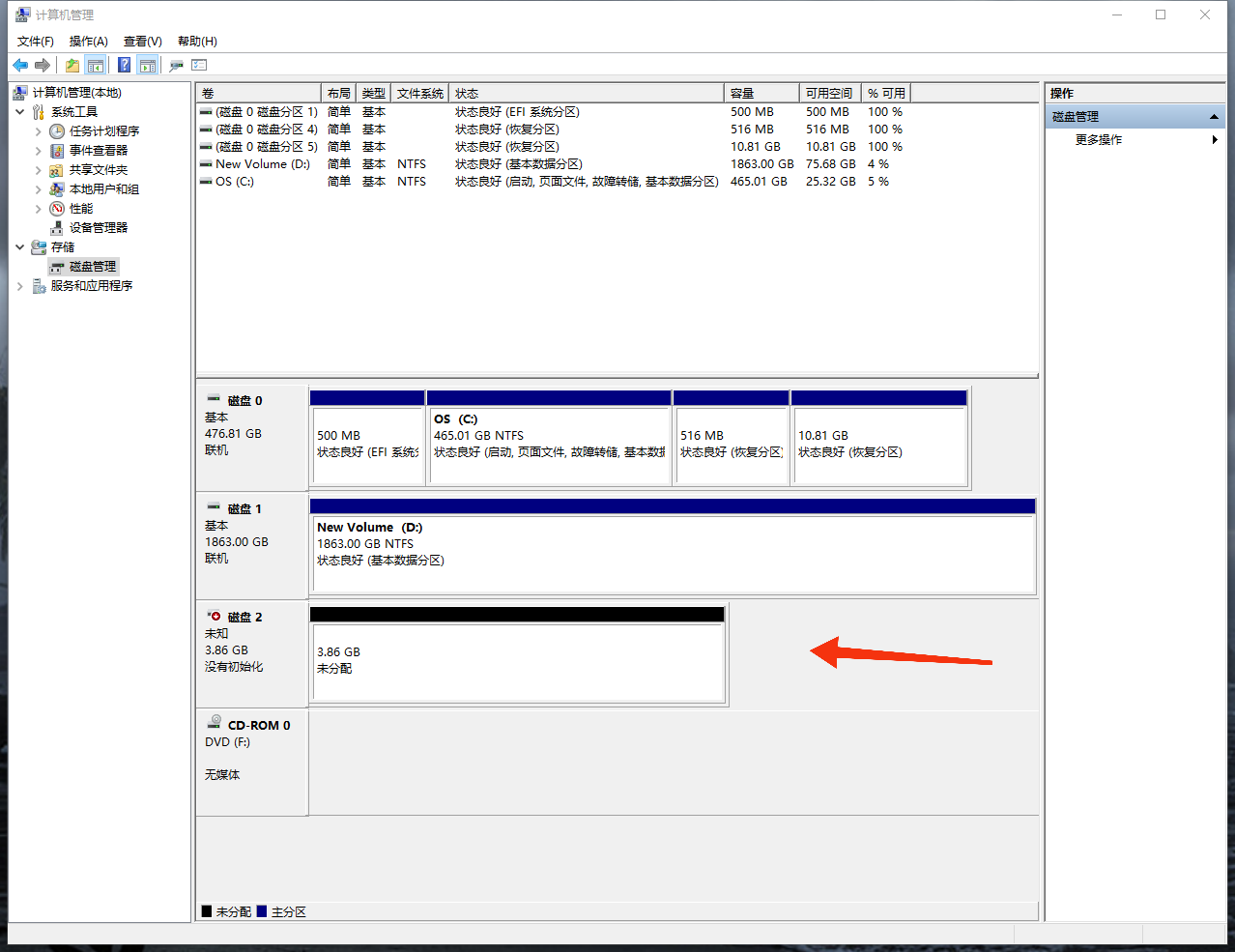Click 更多操作 in the actions pane
This screenshot has height=952, width=1235.
click(x=1099, y=140)
